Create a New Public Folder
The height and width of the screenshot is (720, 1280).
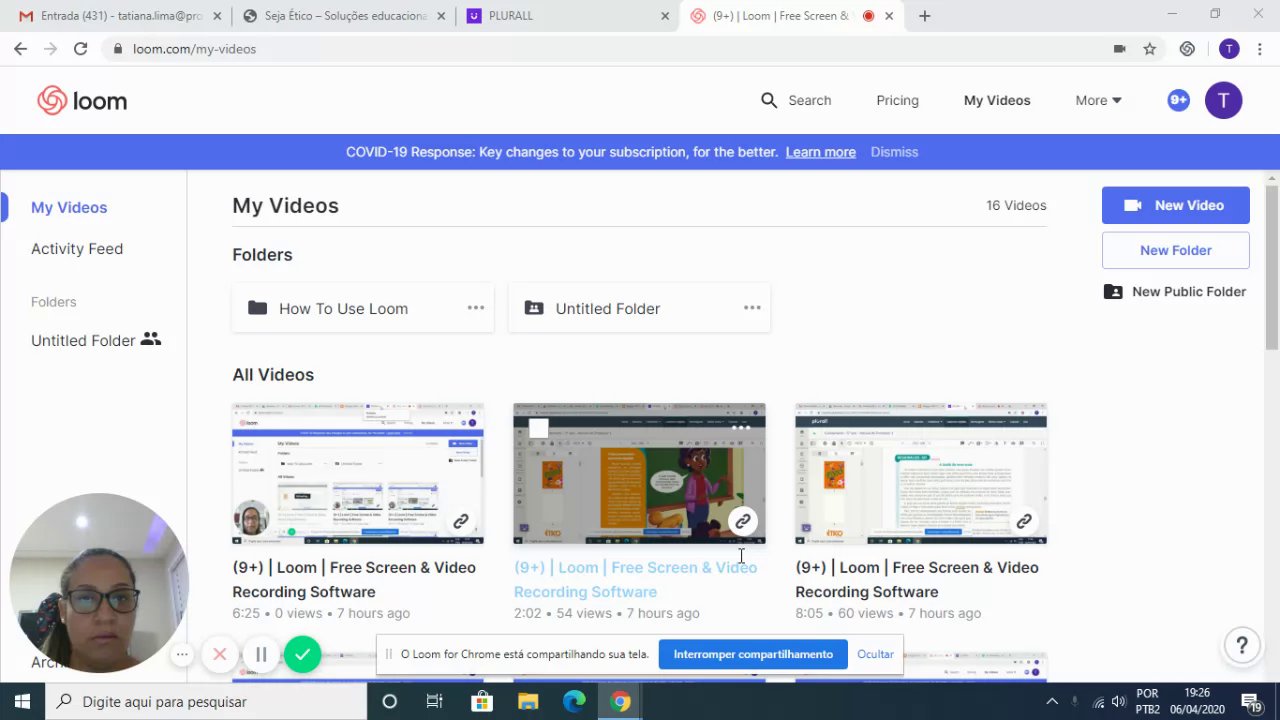coord(1175,292)
